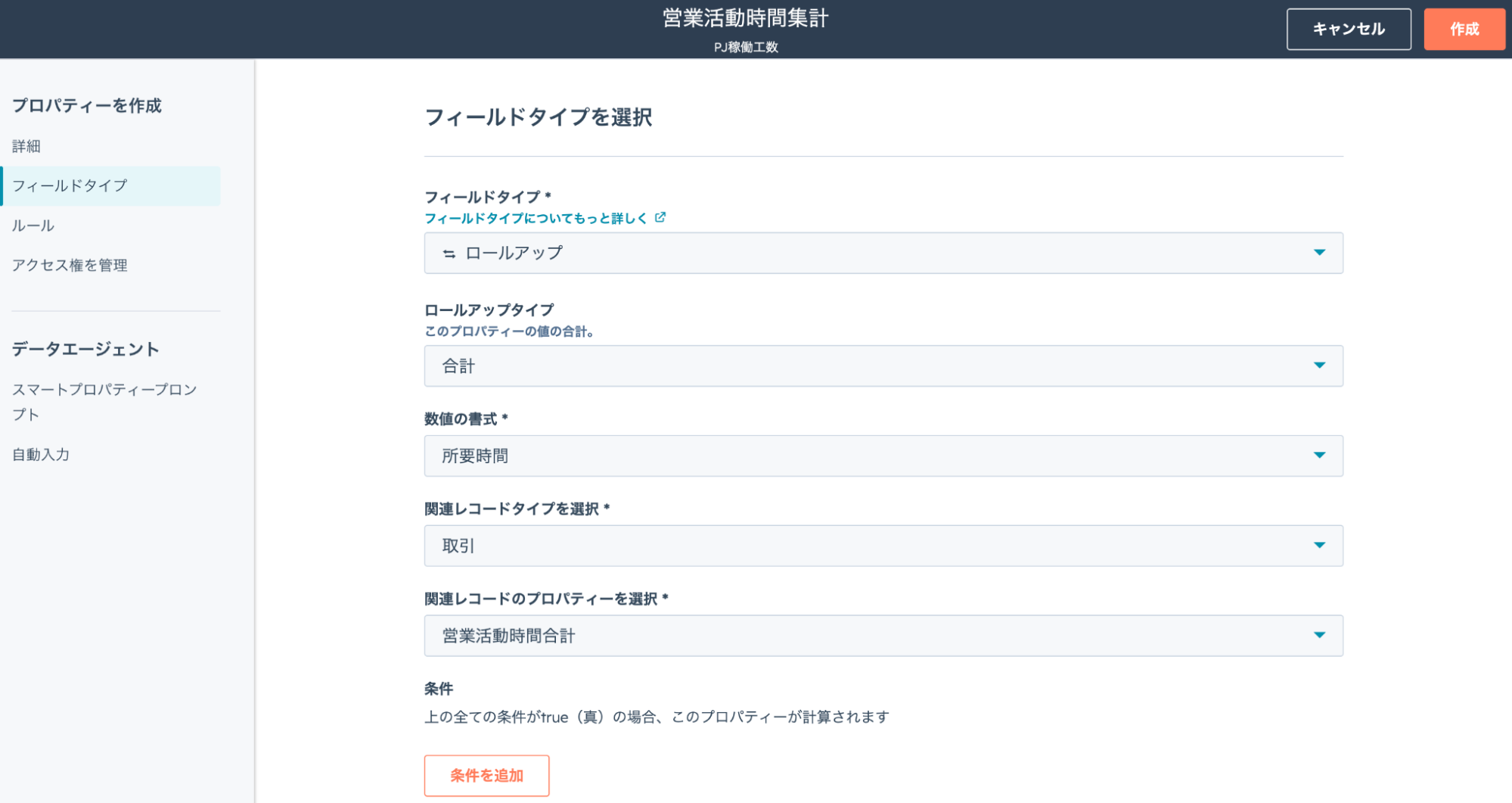1512x803 pixels.
Task: Click the フィールドタイプを選択 heading
Action: click(x=539, y=117)
